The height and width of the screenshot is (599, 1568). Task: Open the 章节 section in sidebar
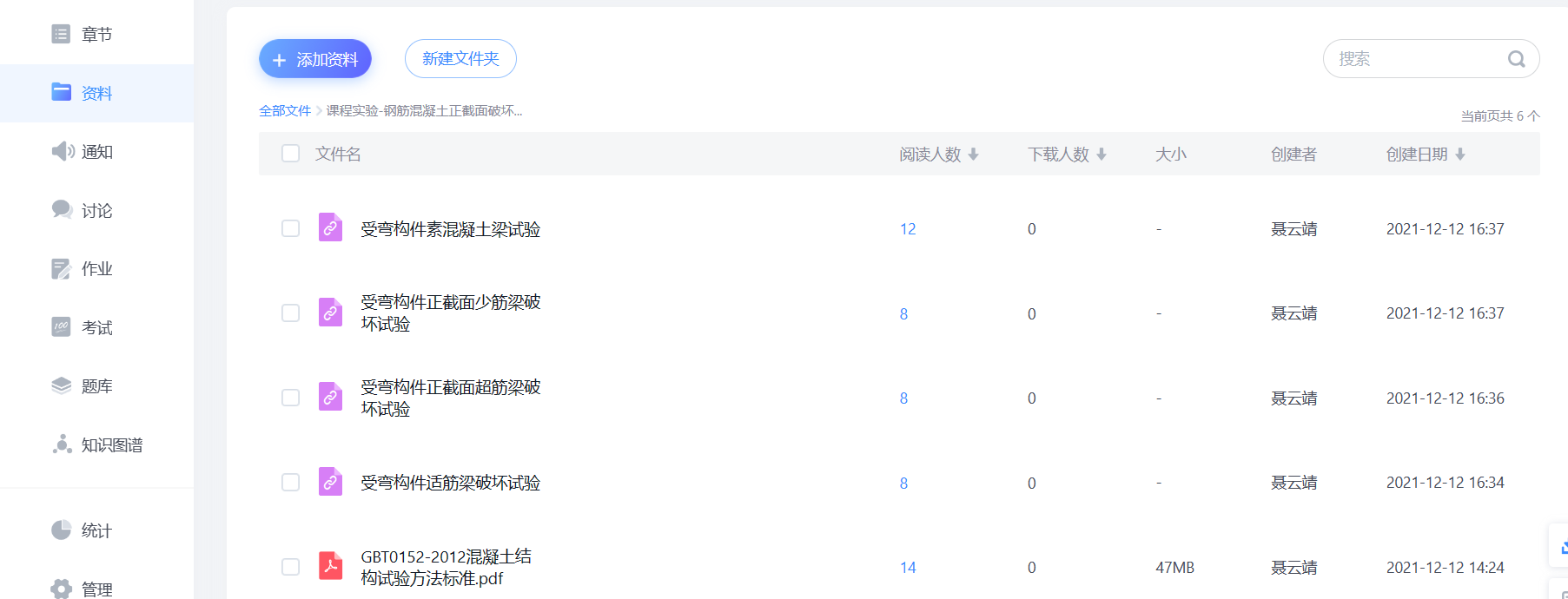pos(96,35)
